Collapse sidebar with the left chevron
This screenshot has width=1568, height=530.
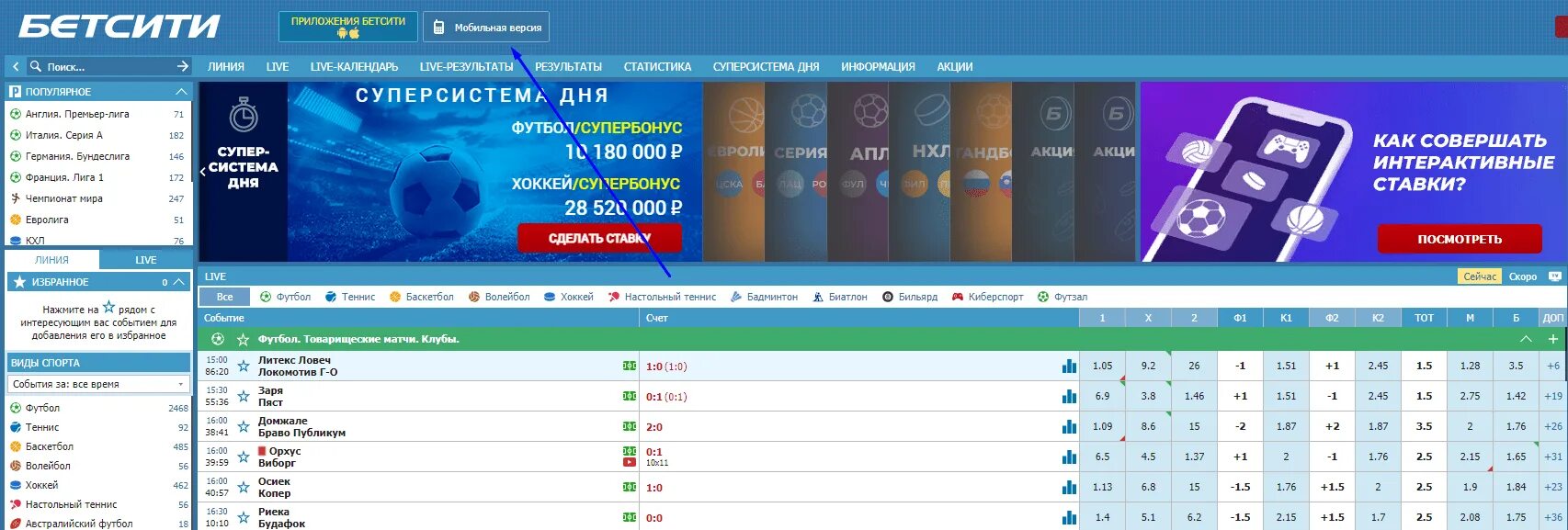[16, 66]
